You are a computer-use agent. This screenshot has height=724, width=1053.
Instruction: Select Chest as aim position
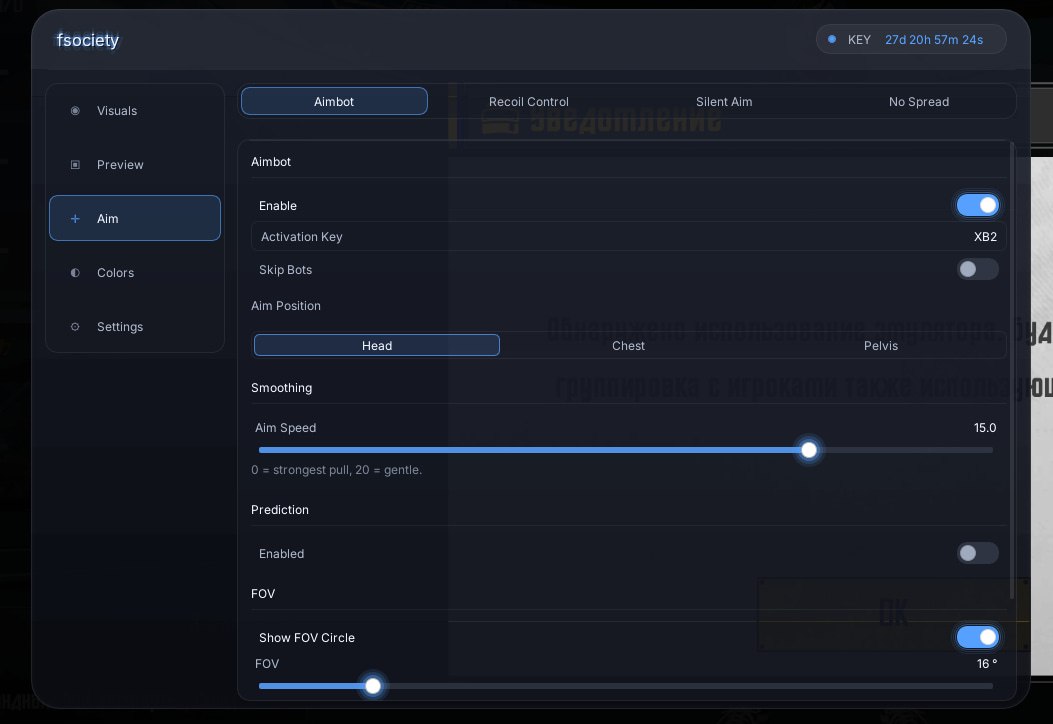[628, 346]
